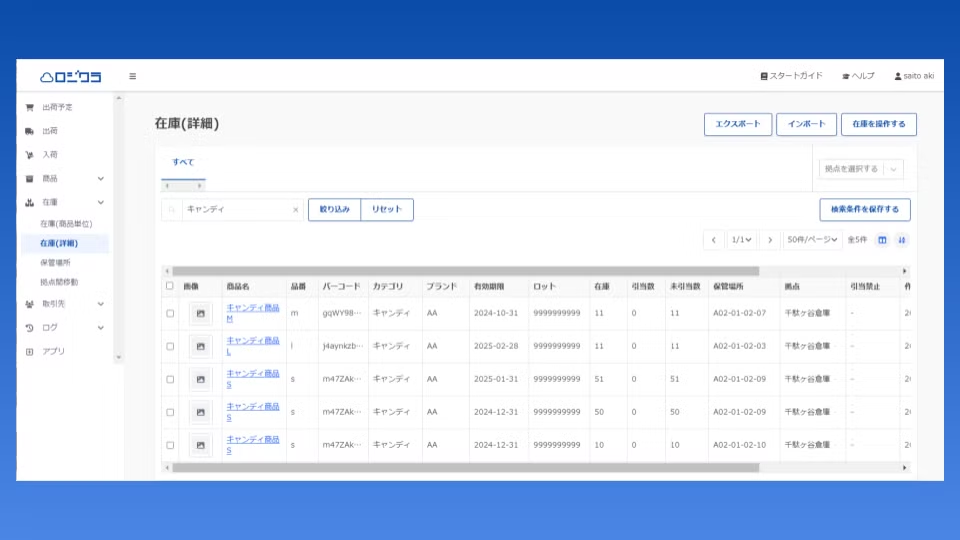Viewport: 960px width, 540px height.
Task: Click the エクスポート button
Action: point(738,124)
